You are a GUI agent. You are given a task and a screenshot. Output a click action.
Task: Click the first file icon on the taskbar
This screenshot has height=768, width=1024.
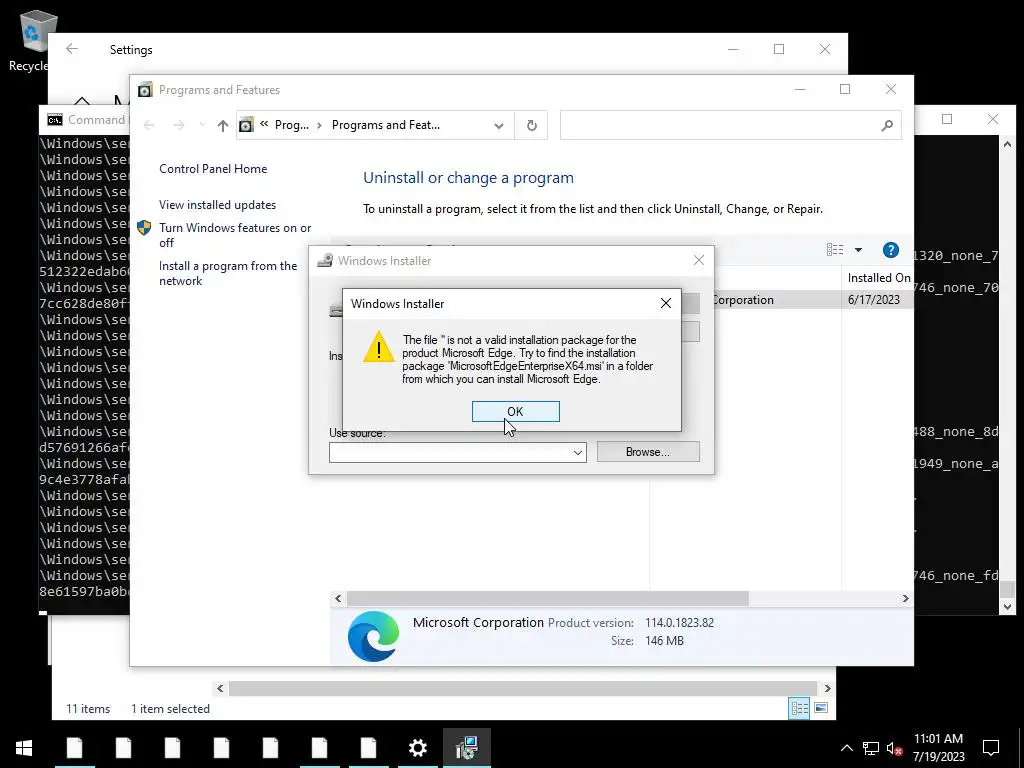(74, 748)
